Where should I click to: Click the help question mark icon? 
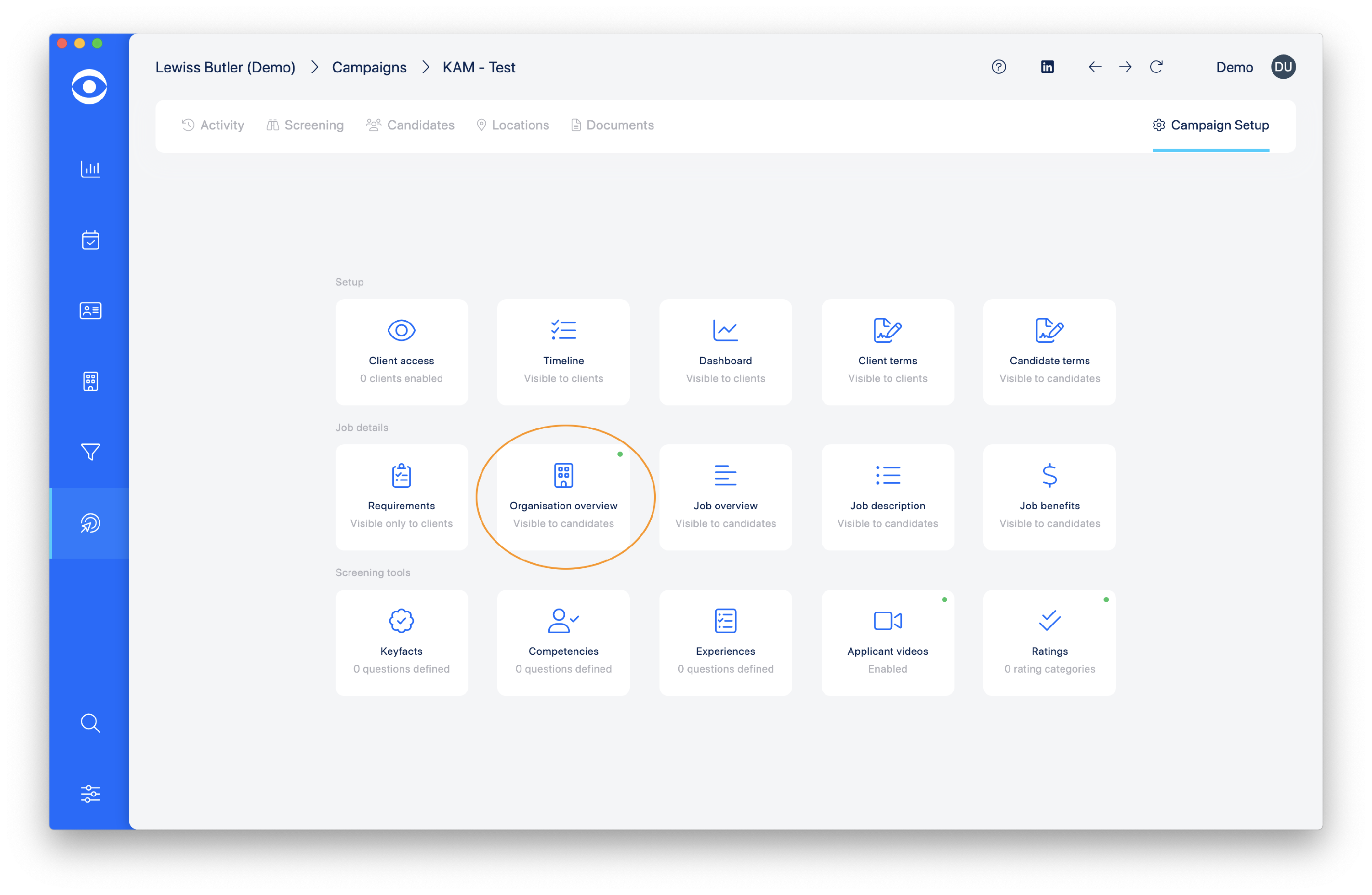click(998, 67)
